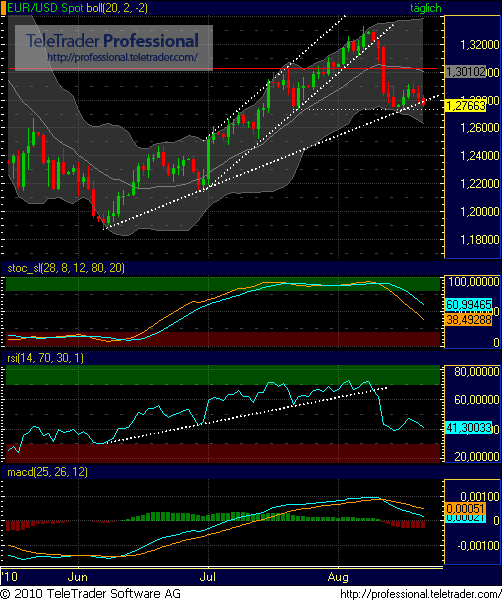Click the 1,26000 price axis label
Screen dimensions: 502x603
pos(480,127)
